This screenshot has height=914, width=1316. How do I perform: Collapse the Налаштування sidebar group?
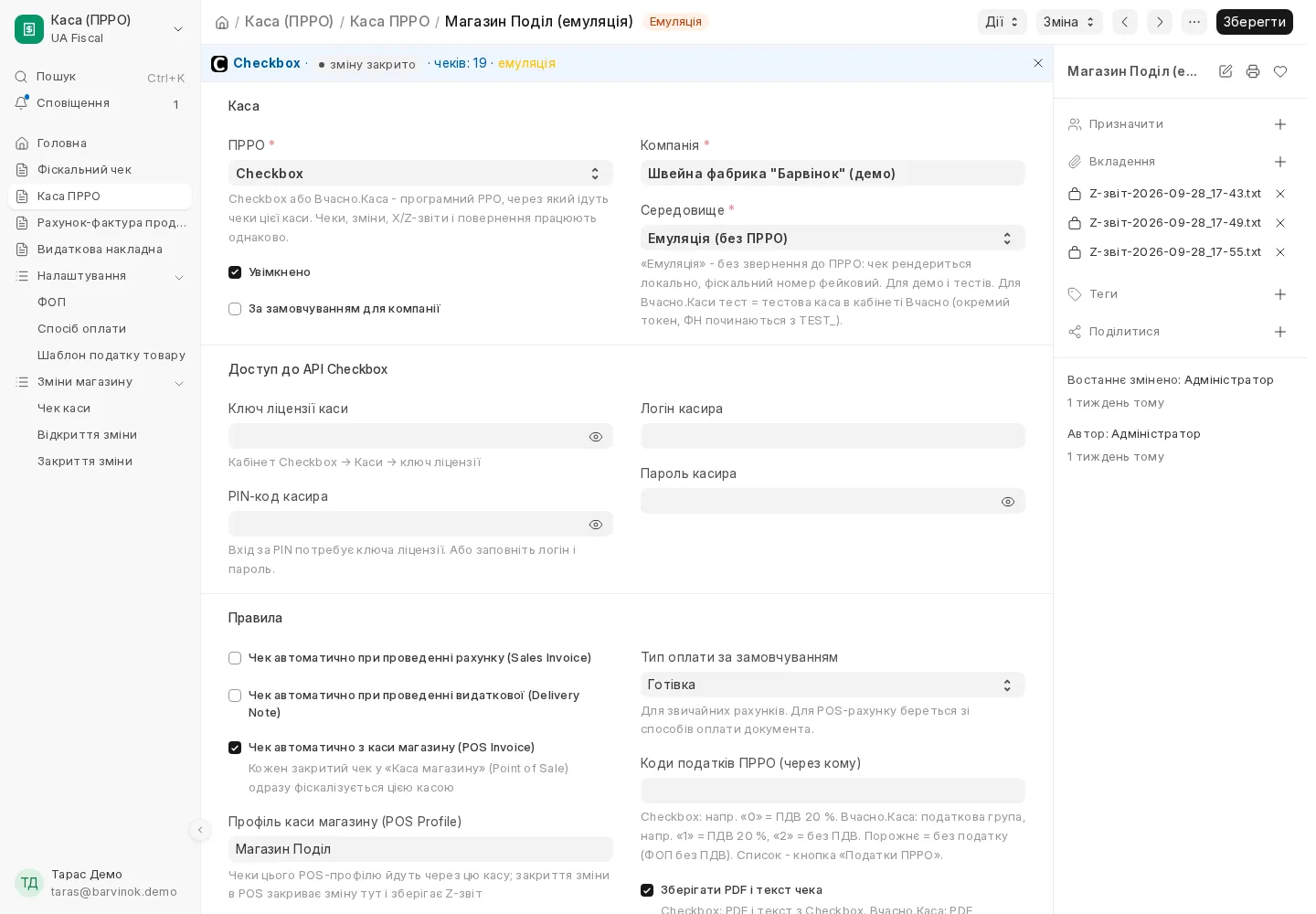tap(179, 277)
